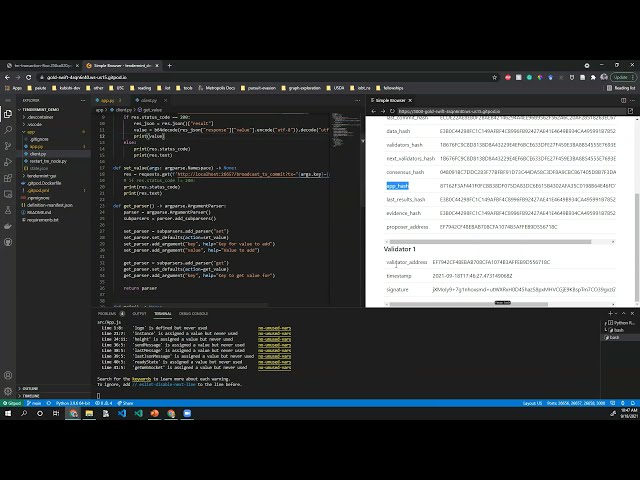Click Chrome's back navigation arrow
The width and height of the screenshot is (640, 480).
[x=7, y=77]
